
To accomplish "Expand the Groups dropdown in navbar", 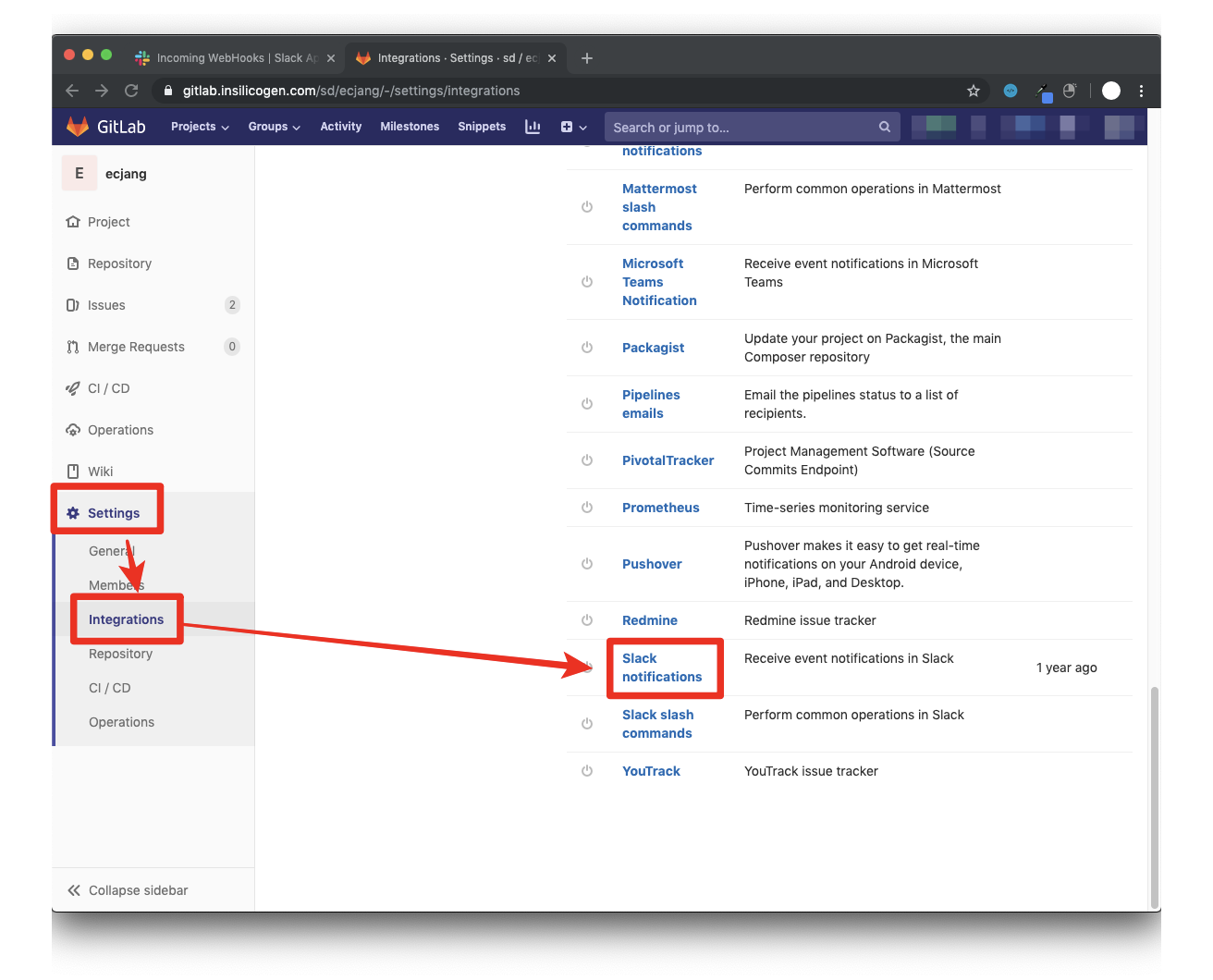I will pyautogui.click(x=275, y=127).
